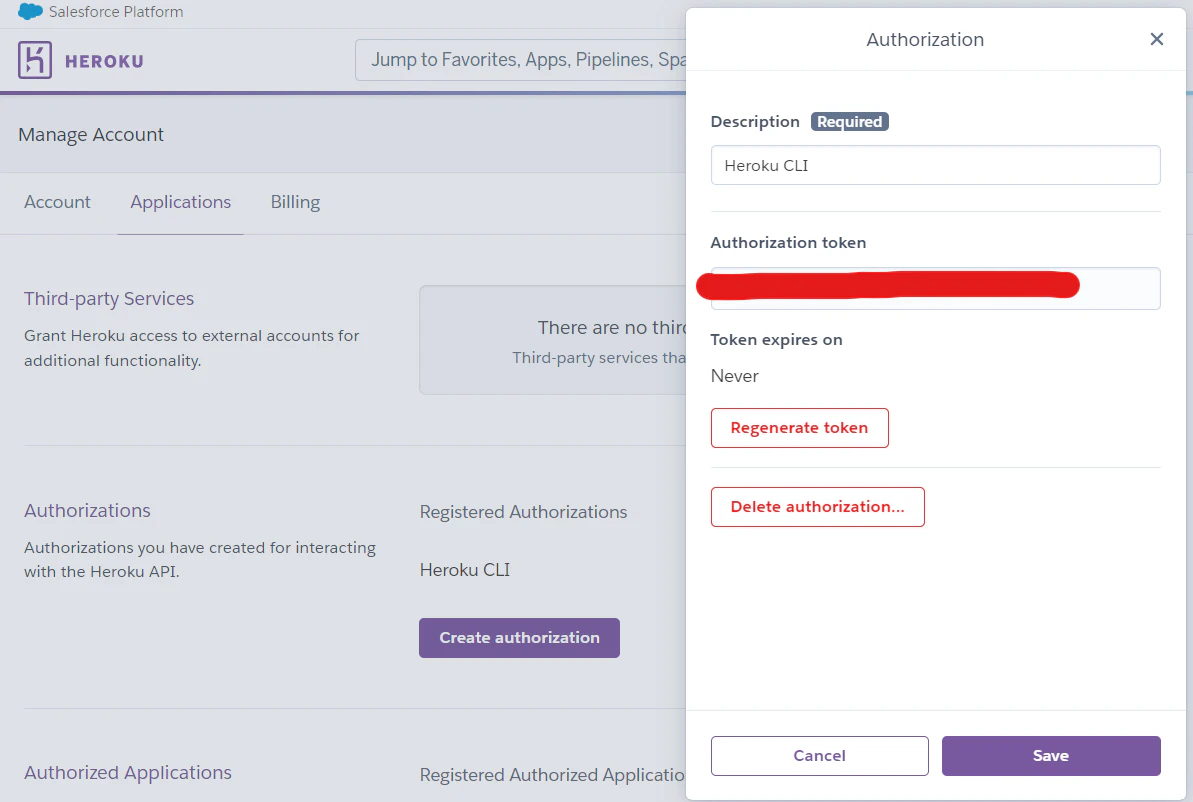The image size is (1193, 802).
Task: Select the Manage Account heading
Action: tap(91, 135)
